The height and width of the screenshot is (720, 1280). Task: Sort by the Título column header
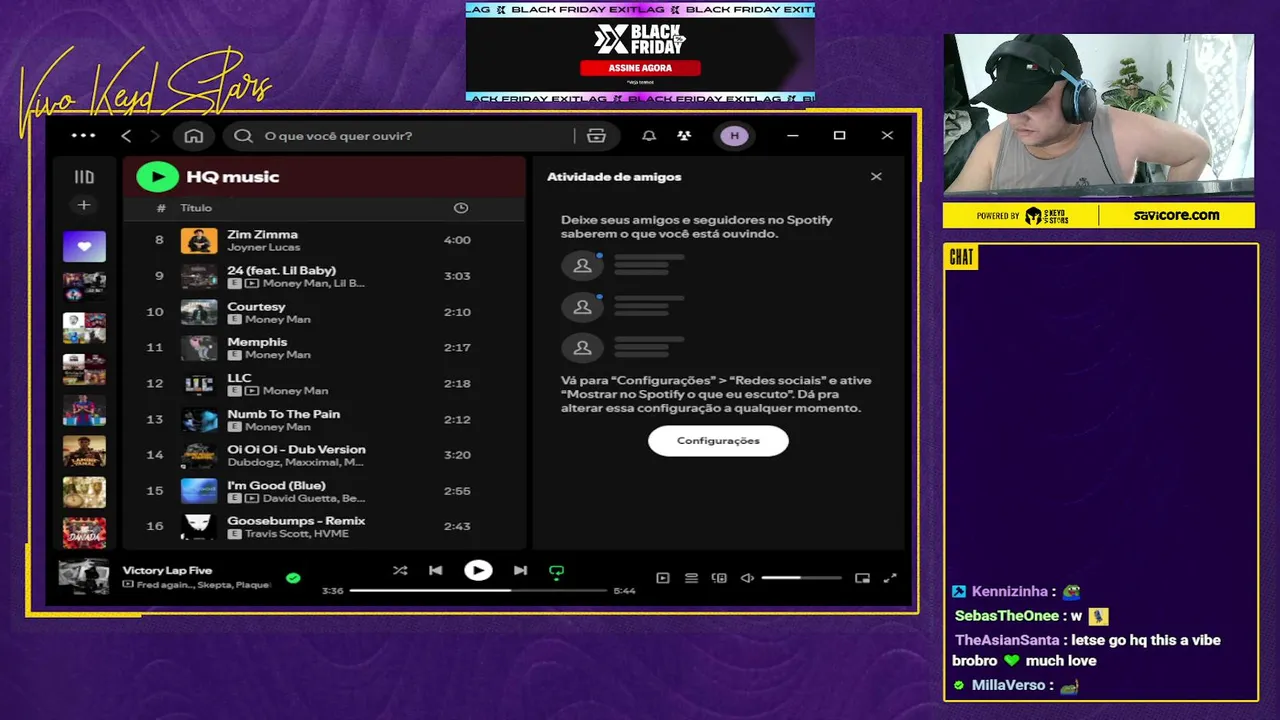pyautogui.click(x=196, y=208)
